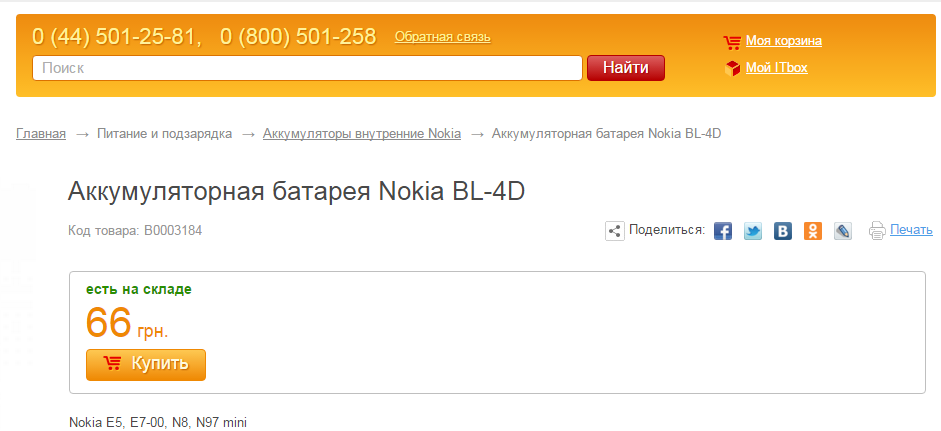Screen dimensions: 941x431
Task: Click the share icon before Поделиться
Action: coord(615,231)
